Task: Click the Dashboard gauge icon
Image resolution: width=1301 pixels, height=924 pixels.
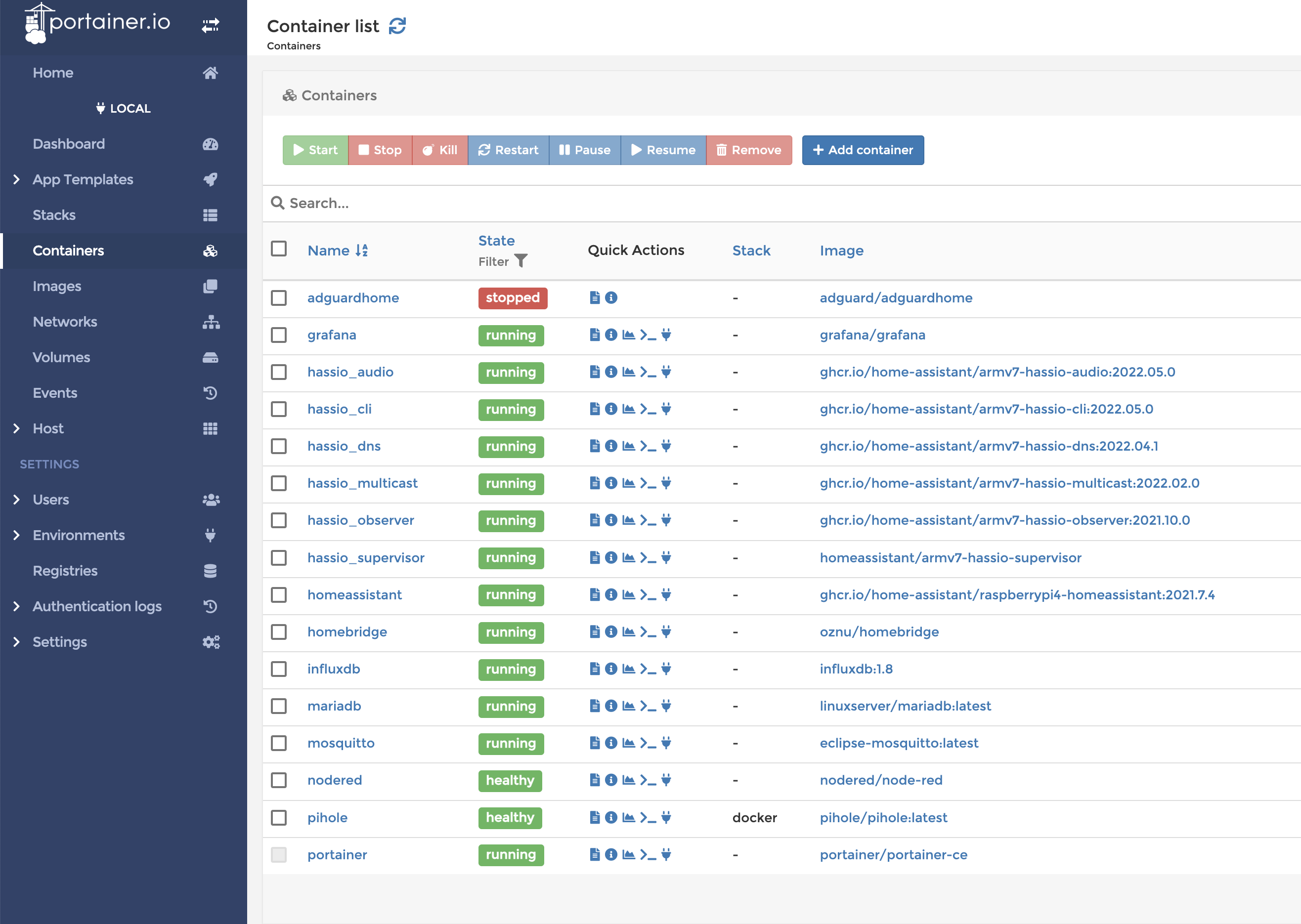Action: (210, 144)
